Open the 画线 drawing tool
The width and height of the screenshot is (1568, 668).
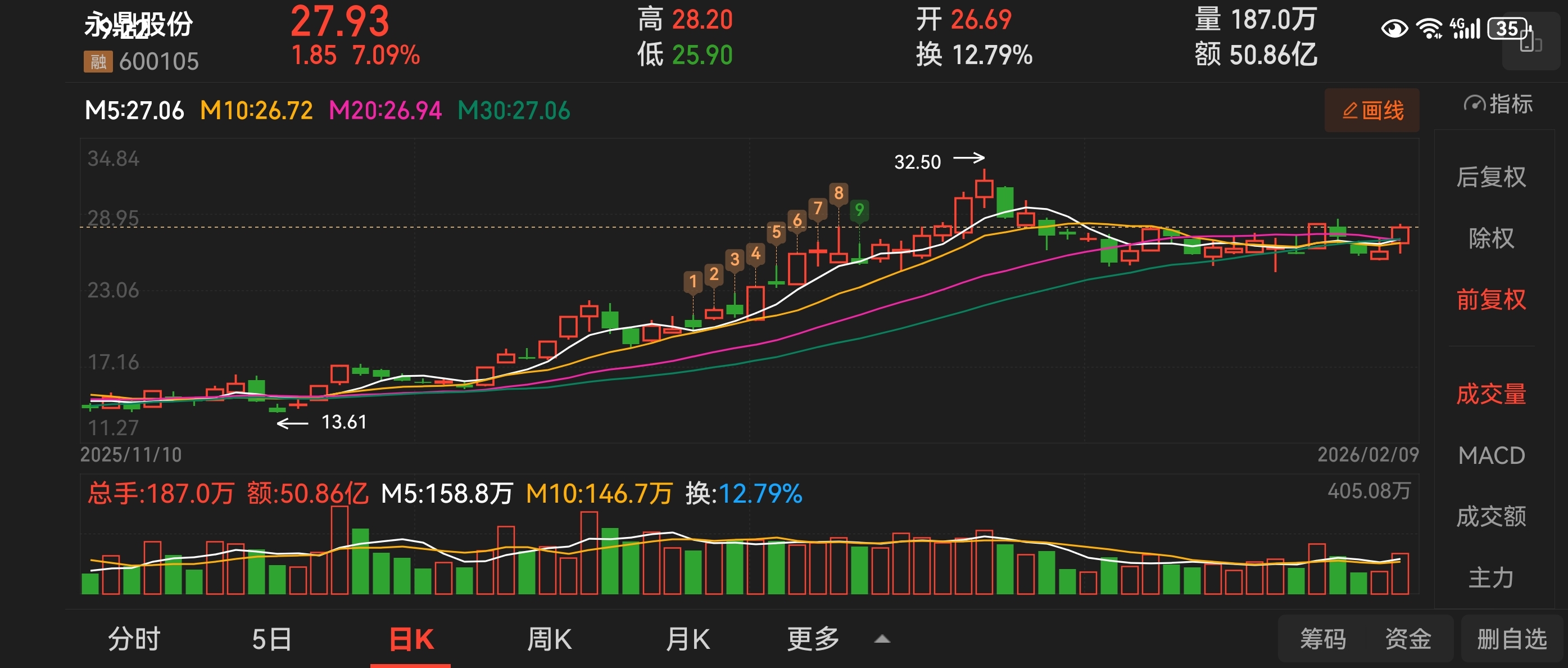pyautogui.click(x=1371, y=110)
